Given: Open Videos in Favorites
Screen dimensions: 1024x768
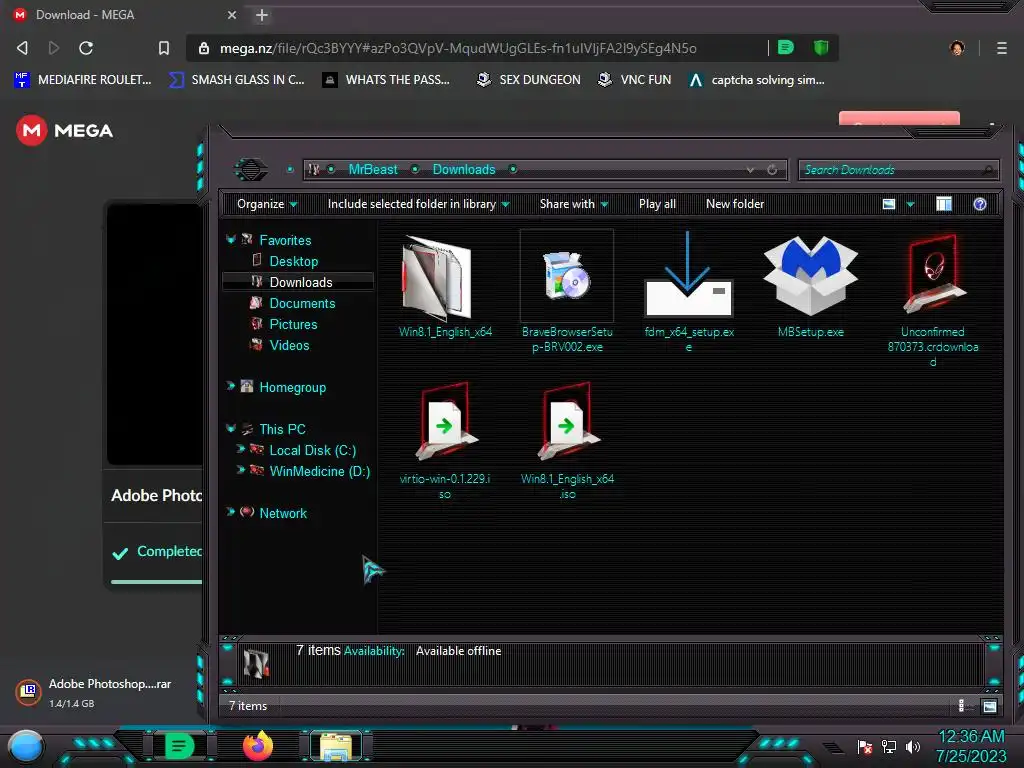Looking at the screenshot, I should tap(289, 345).
